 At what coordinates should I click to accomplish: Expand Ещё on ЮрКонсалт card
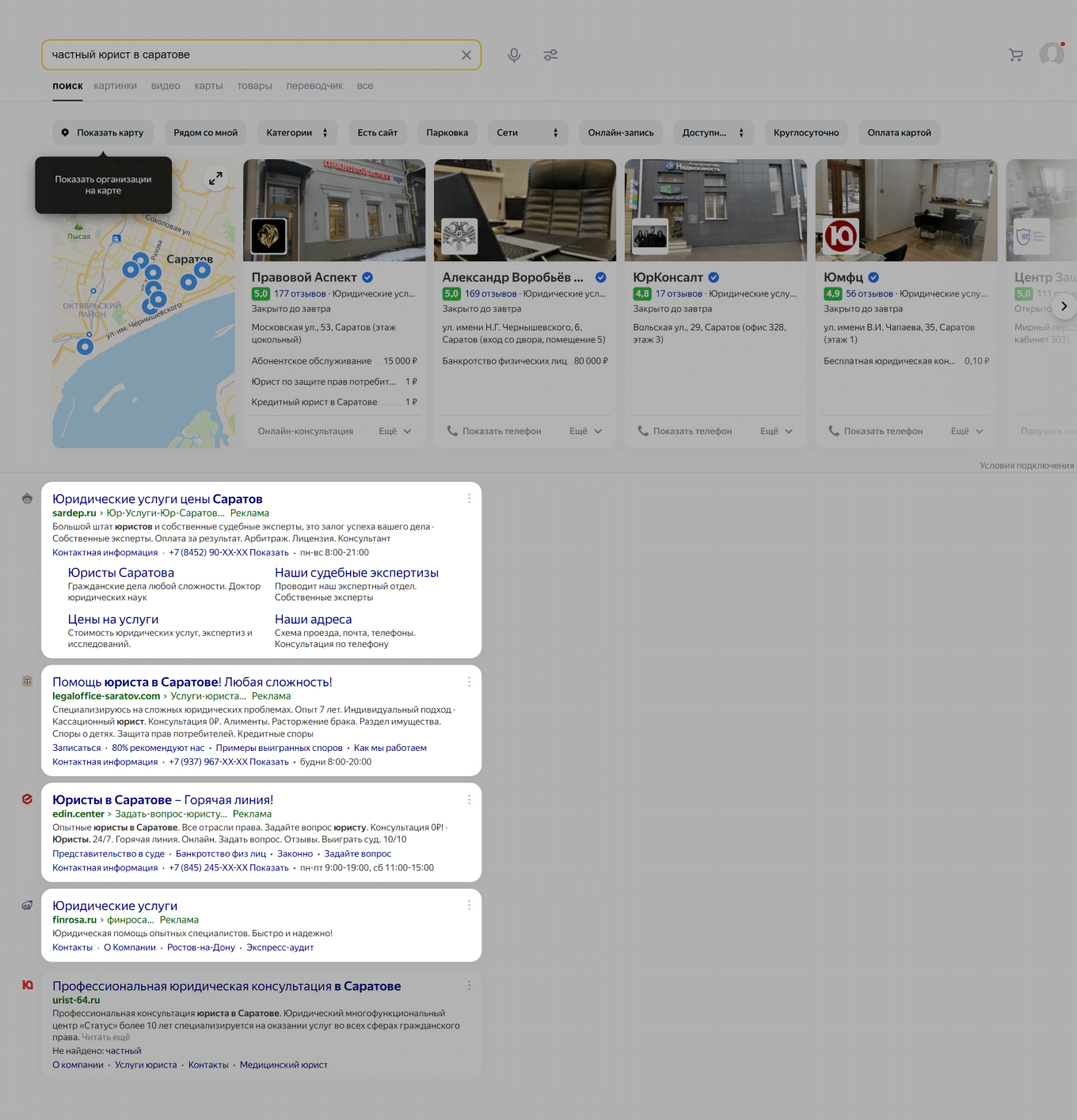[777, 431]
